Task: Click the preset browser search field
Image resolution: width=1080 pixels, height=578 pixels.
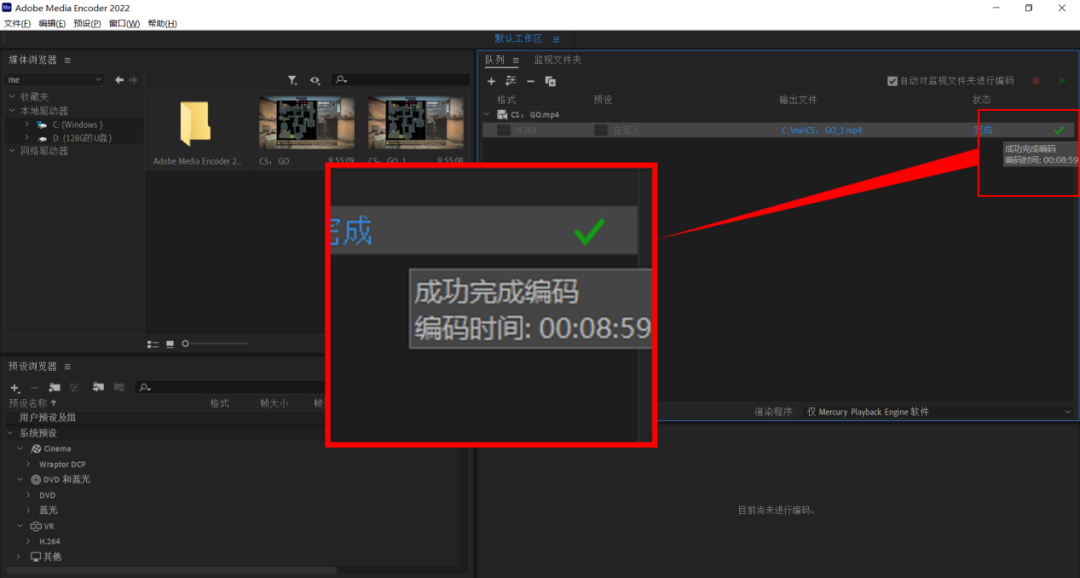Action: pyautogui.click(x=231, y=388)
